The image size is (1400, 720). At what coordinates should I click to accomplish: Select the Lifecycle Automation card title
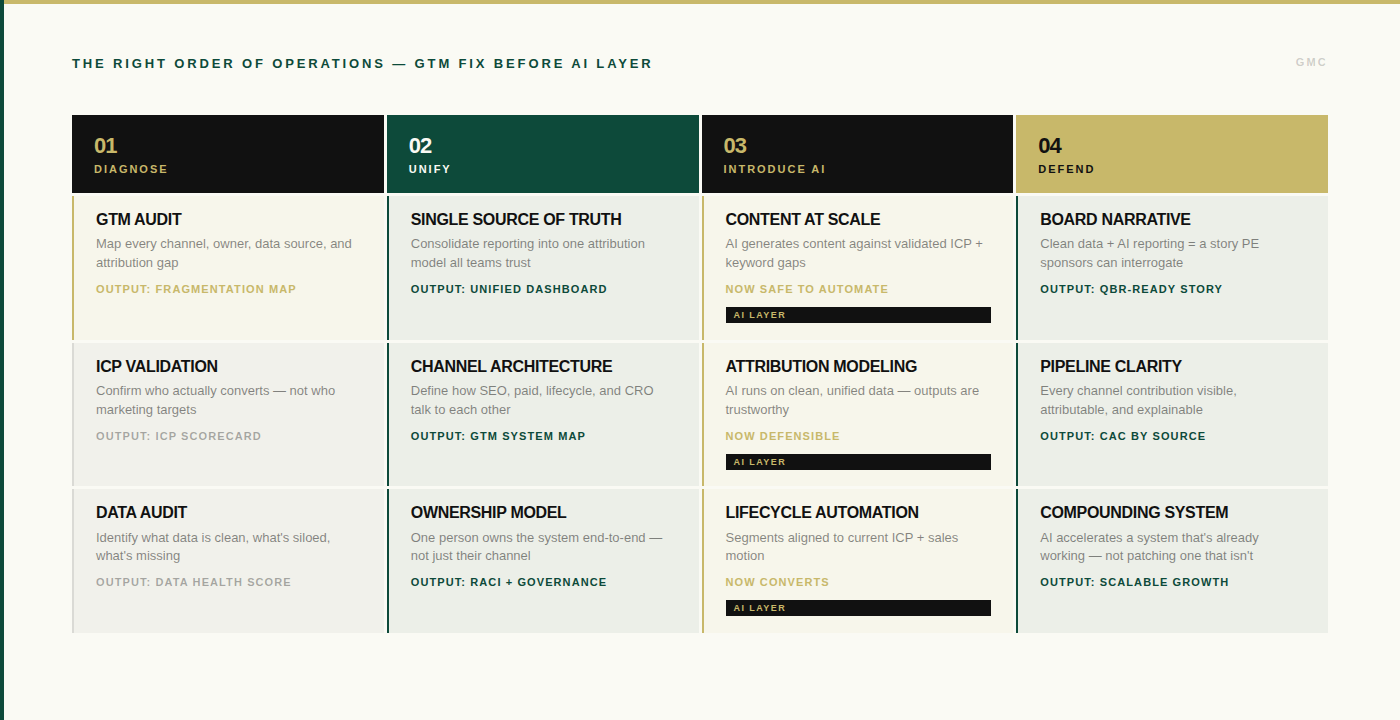[x=822, y=512]
